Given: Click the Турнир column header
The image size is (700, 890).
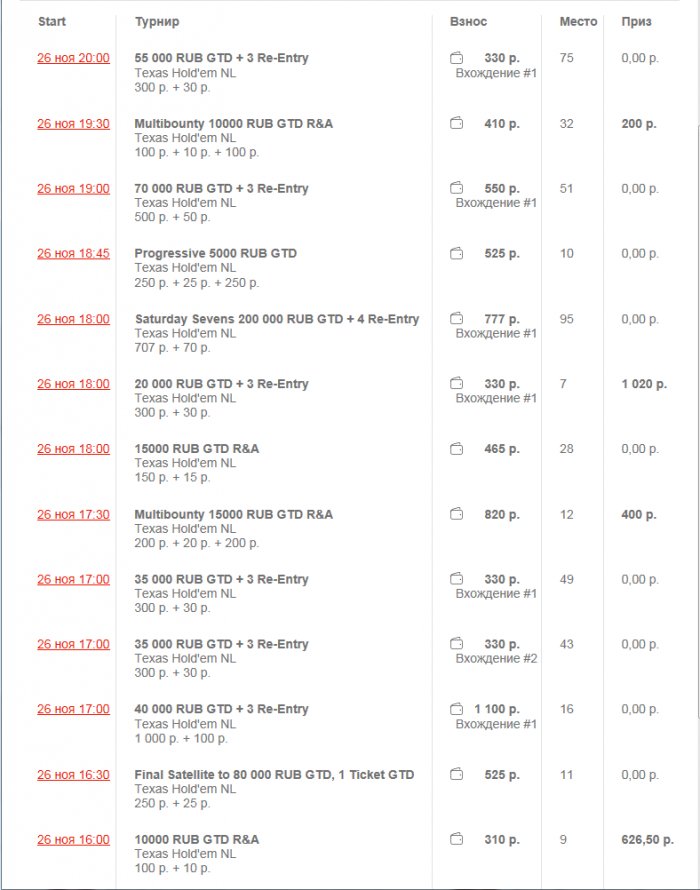Looking at the screenshot, I should click(157, 22).
